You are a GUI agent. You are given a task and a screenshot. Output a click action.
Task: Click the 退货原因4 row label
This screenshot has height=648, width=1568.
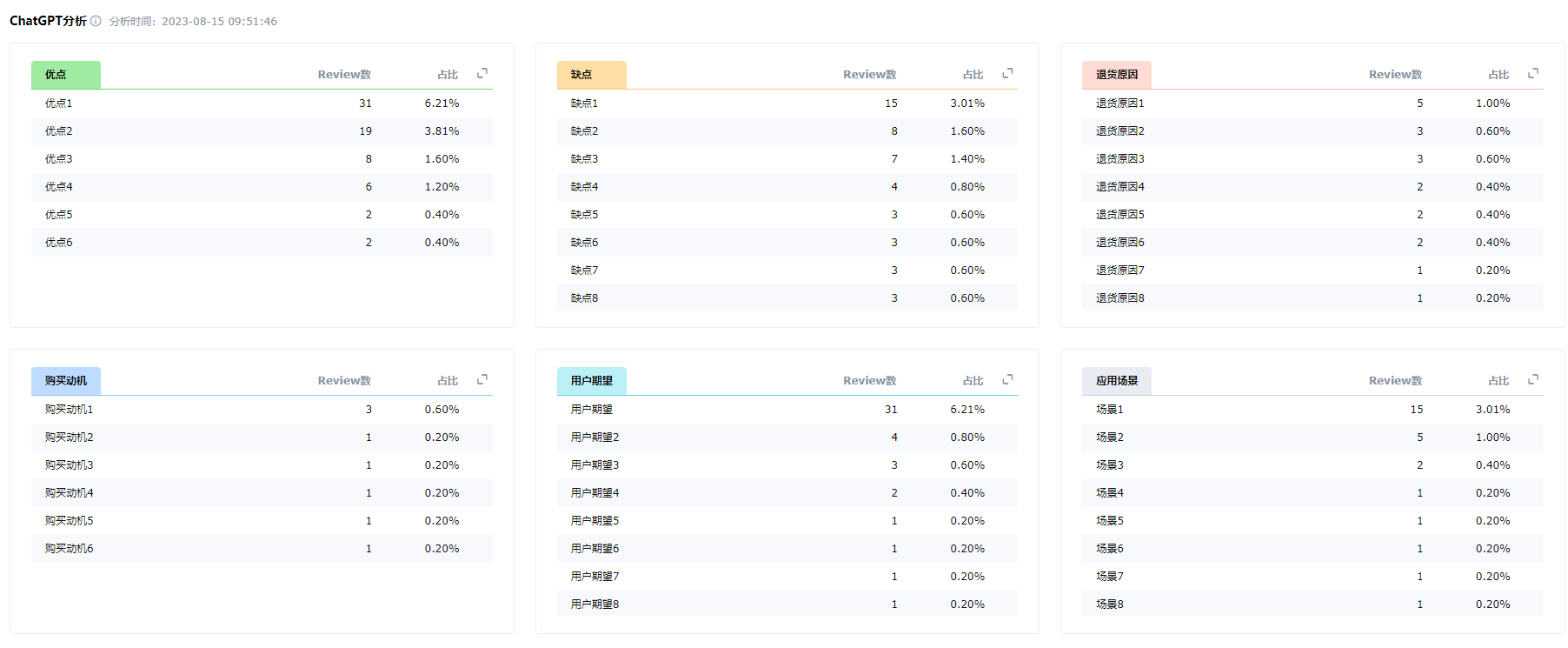1120,187
